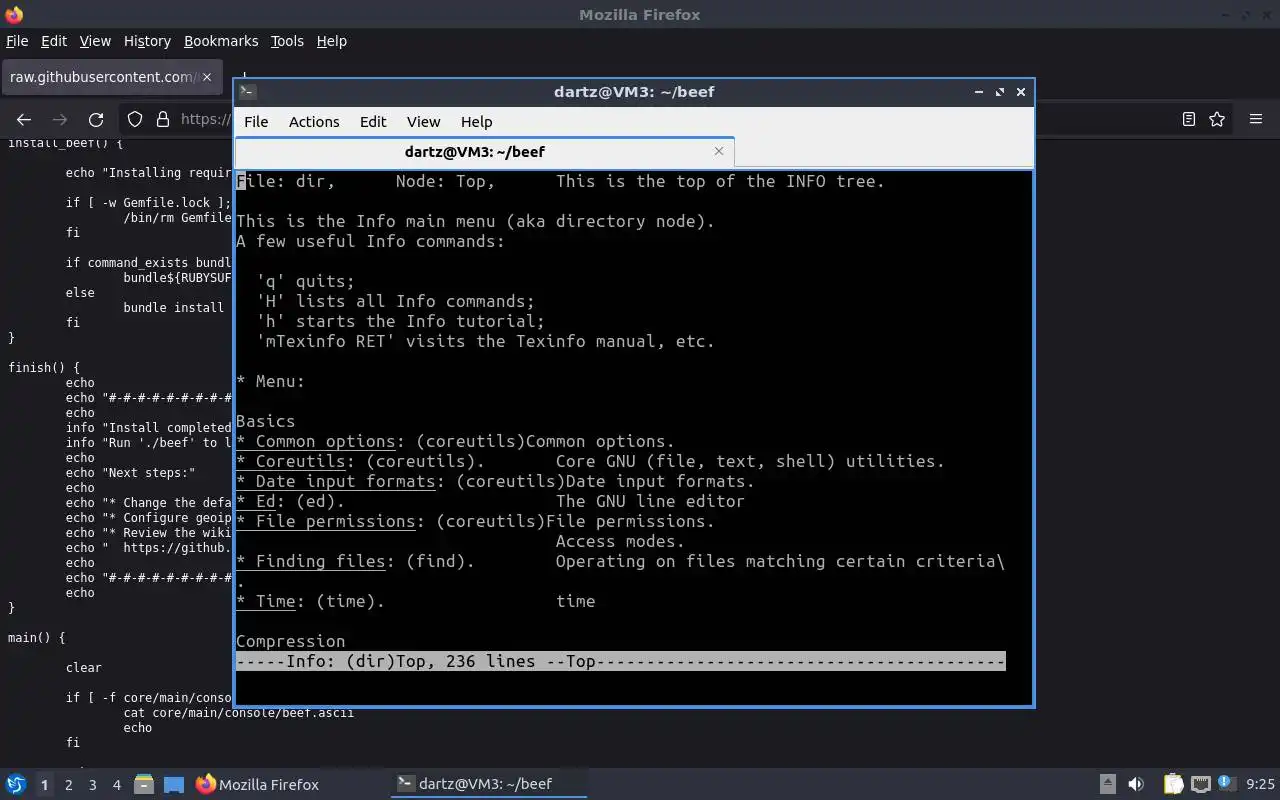
Task: Follow the Coreutils info menu link
Action: pyautogui.click(x=300, y=461)
